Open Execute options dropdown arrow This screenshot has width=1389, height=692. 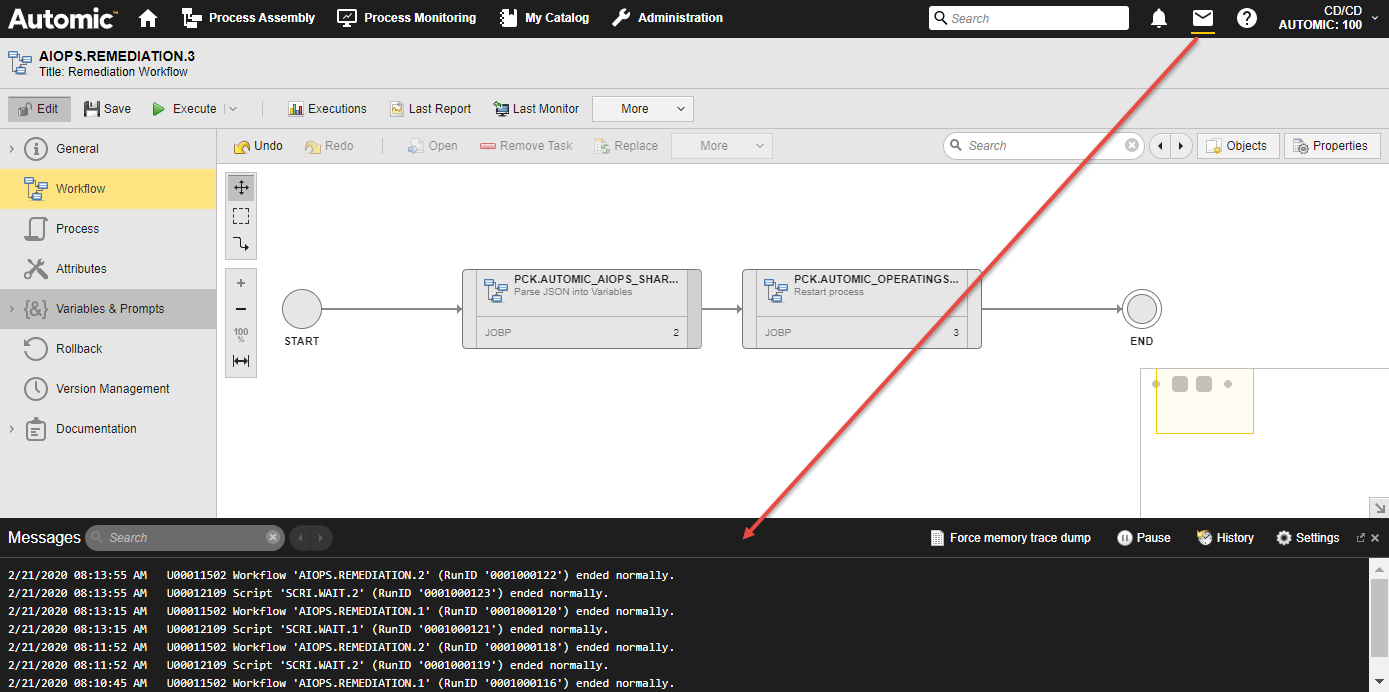(x=232, y=109)
